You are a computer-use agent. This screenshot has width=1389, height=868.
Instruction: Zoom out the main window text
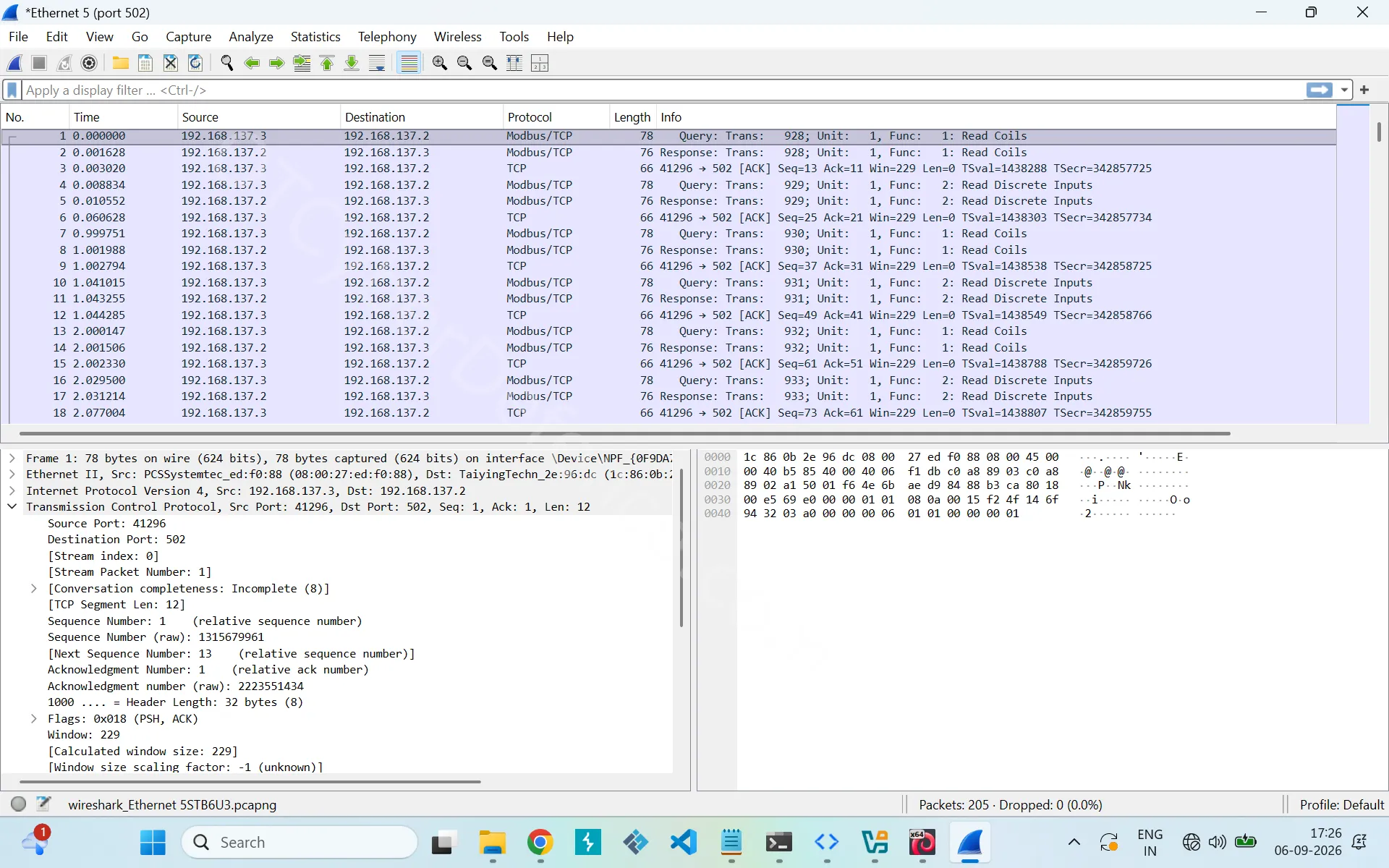click(x=464, y=63)
